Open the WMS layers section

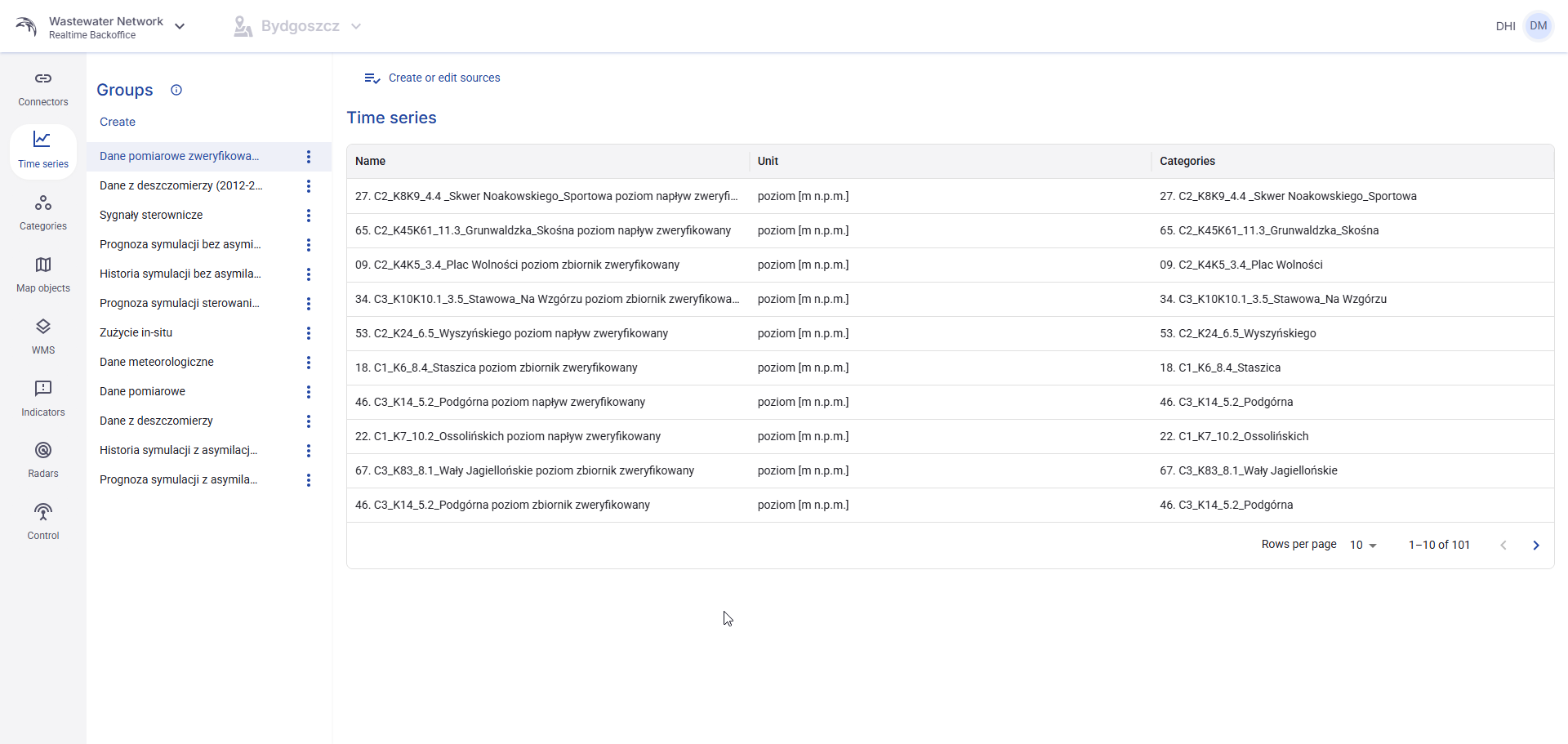point(43,337)
